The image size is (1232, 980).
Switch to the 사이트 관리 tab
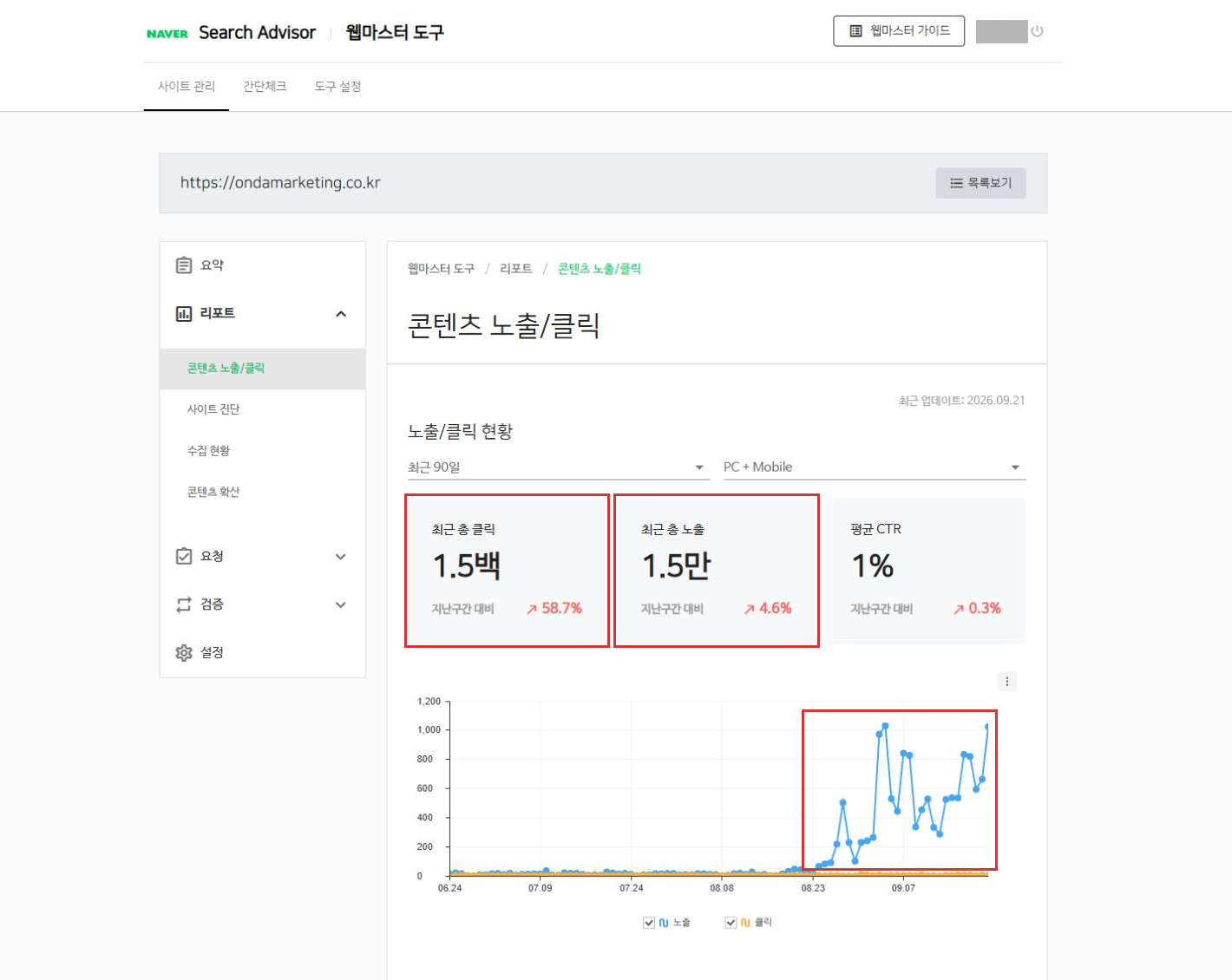pos(187,87)
